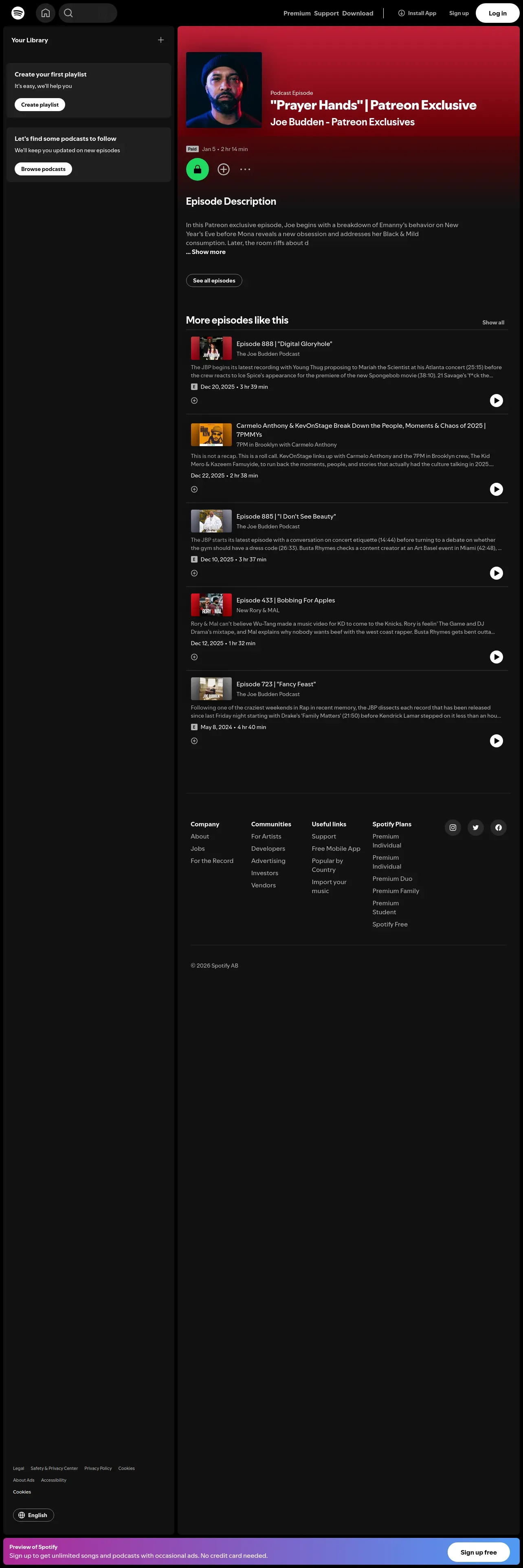Screen dimensions: 523x1568
Task: Click Show all for more episodes
Action: click(x=493, y=323)
